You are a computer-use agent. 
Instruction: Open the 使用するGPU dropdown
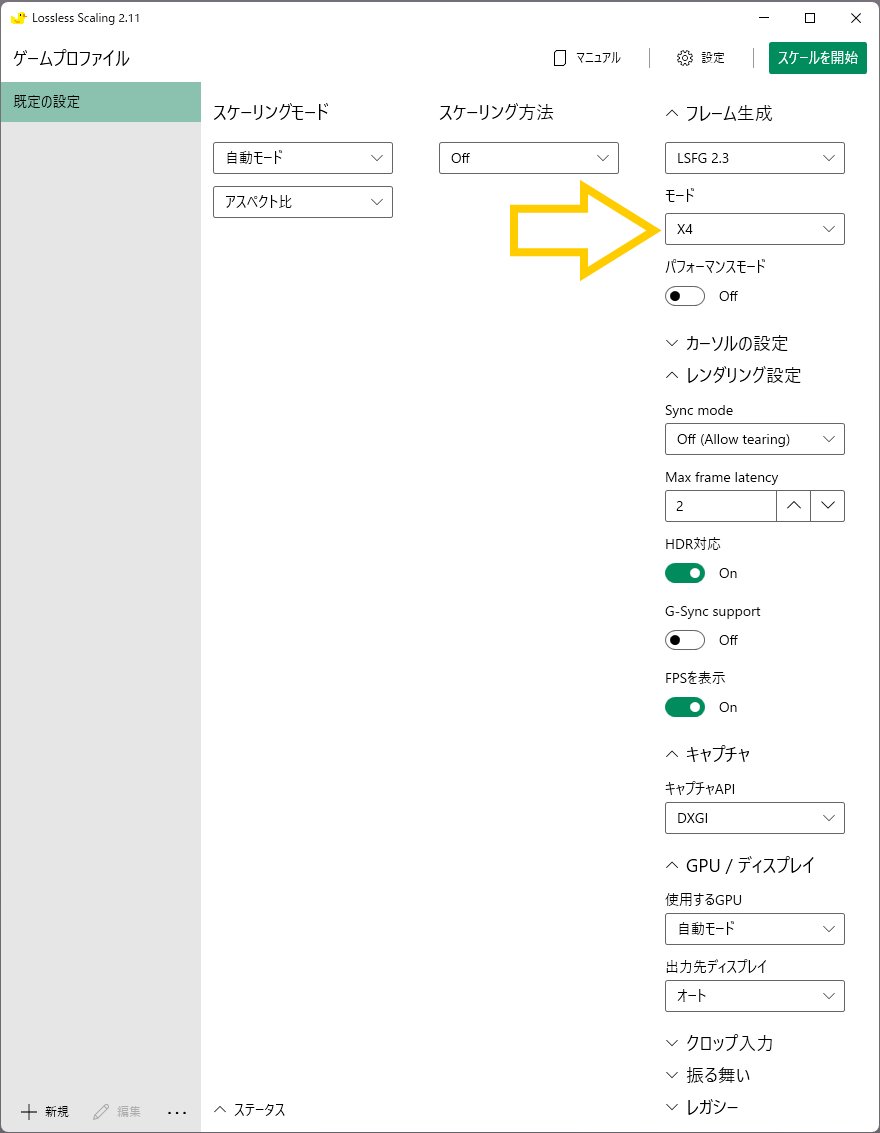pos(754,929)
